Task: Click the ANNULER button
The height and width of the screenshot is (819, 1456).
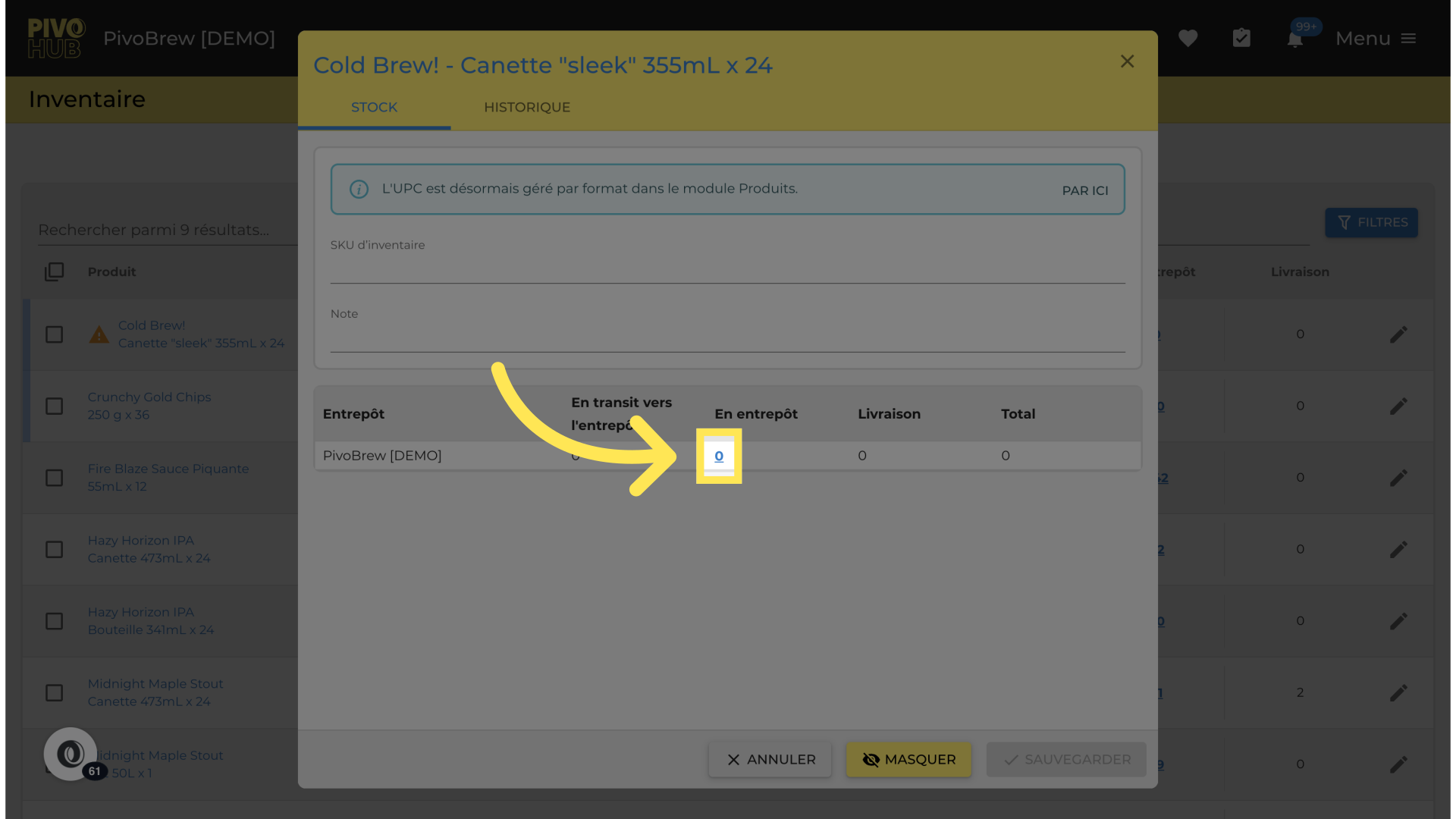Action: pyautogui.click(x=770, y=759)
